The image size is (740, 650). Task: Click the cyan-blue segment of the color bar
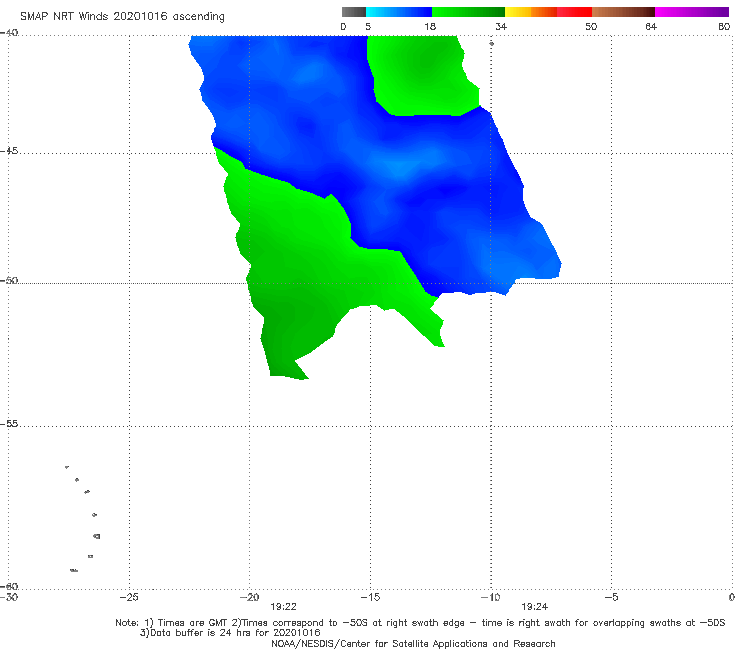click(399, 12)
